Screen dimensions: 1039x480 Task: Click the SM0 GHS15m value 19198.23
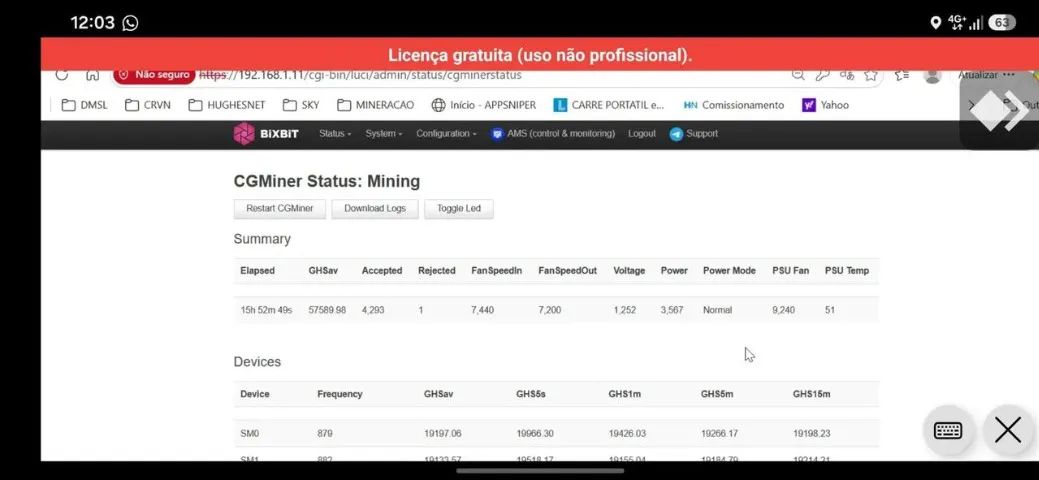point(812,434)
